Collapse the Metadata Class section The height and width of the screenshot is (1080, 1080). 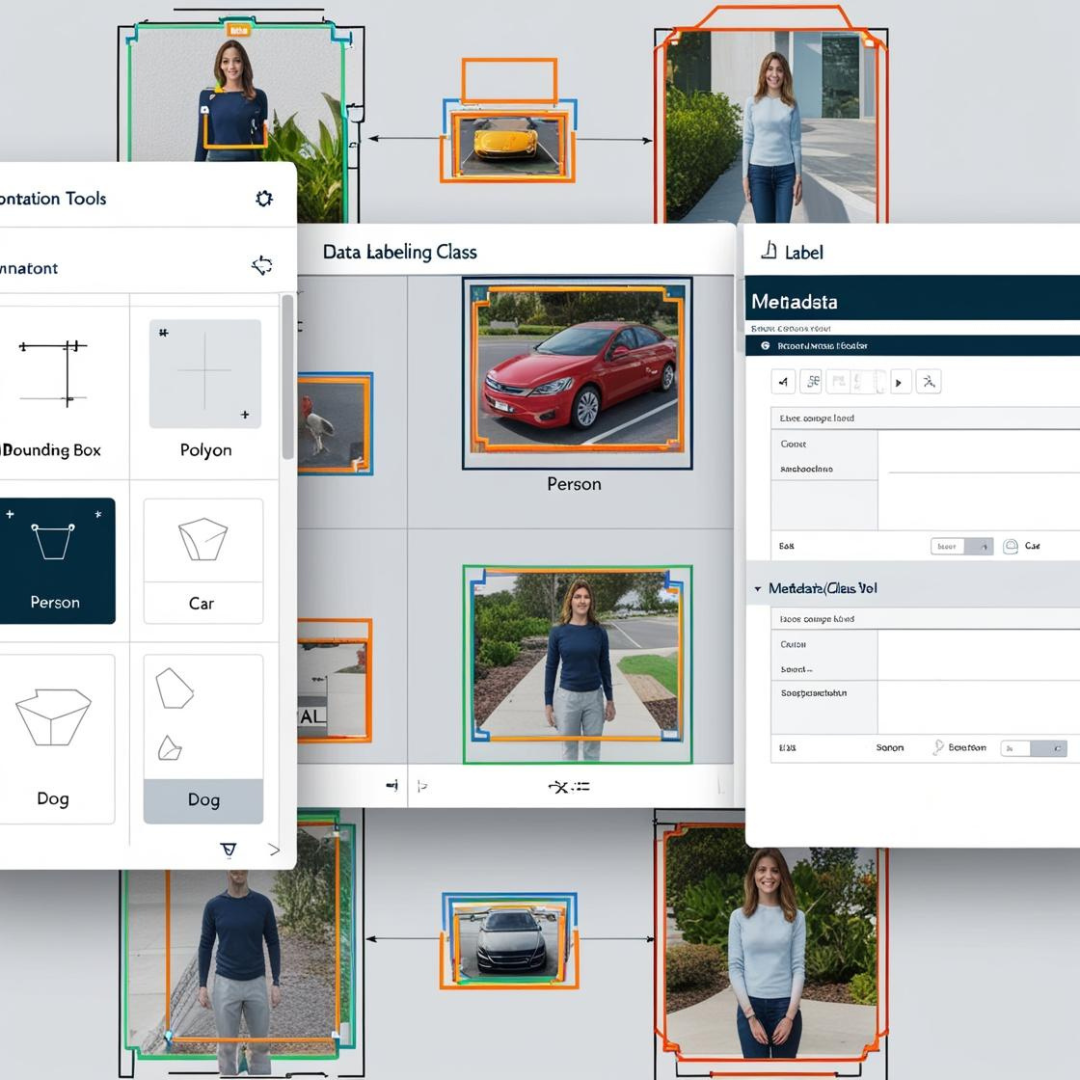coord(757,589)
